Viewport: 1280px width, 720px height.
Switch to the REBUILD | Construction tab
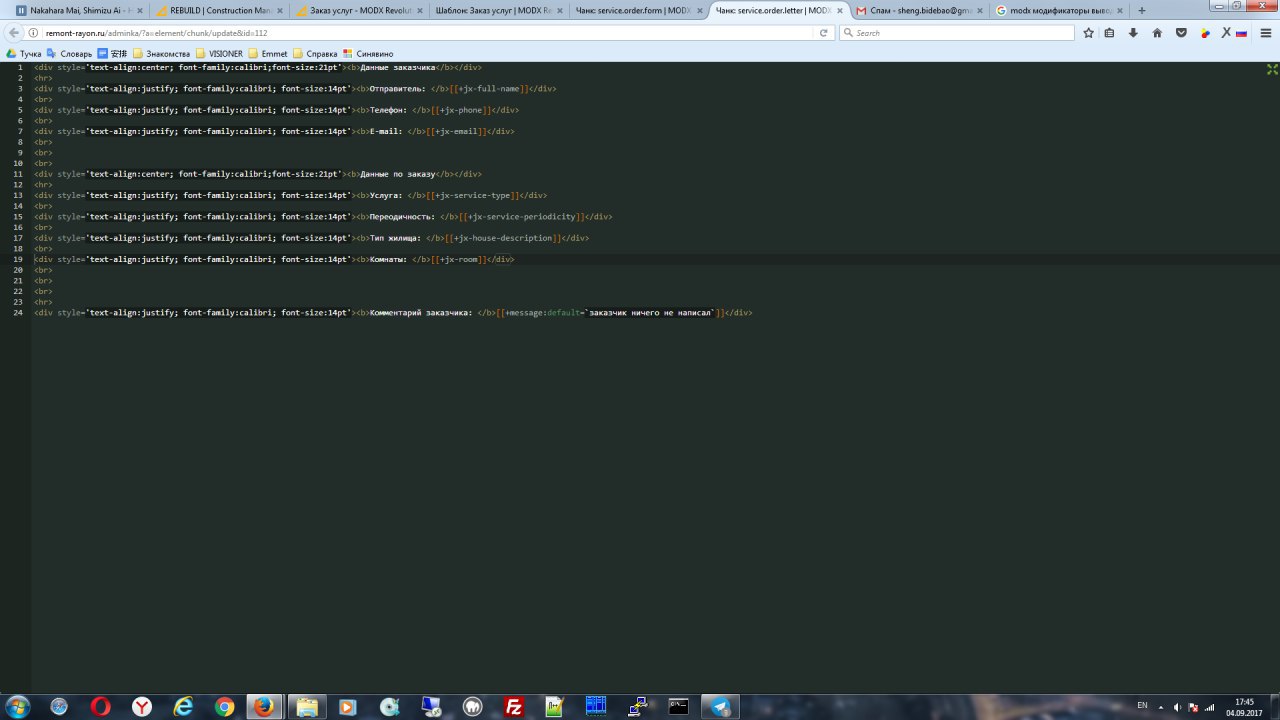(x=217, y=10)
